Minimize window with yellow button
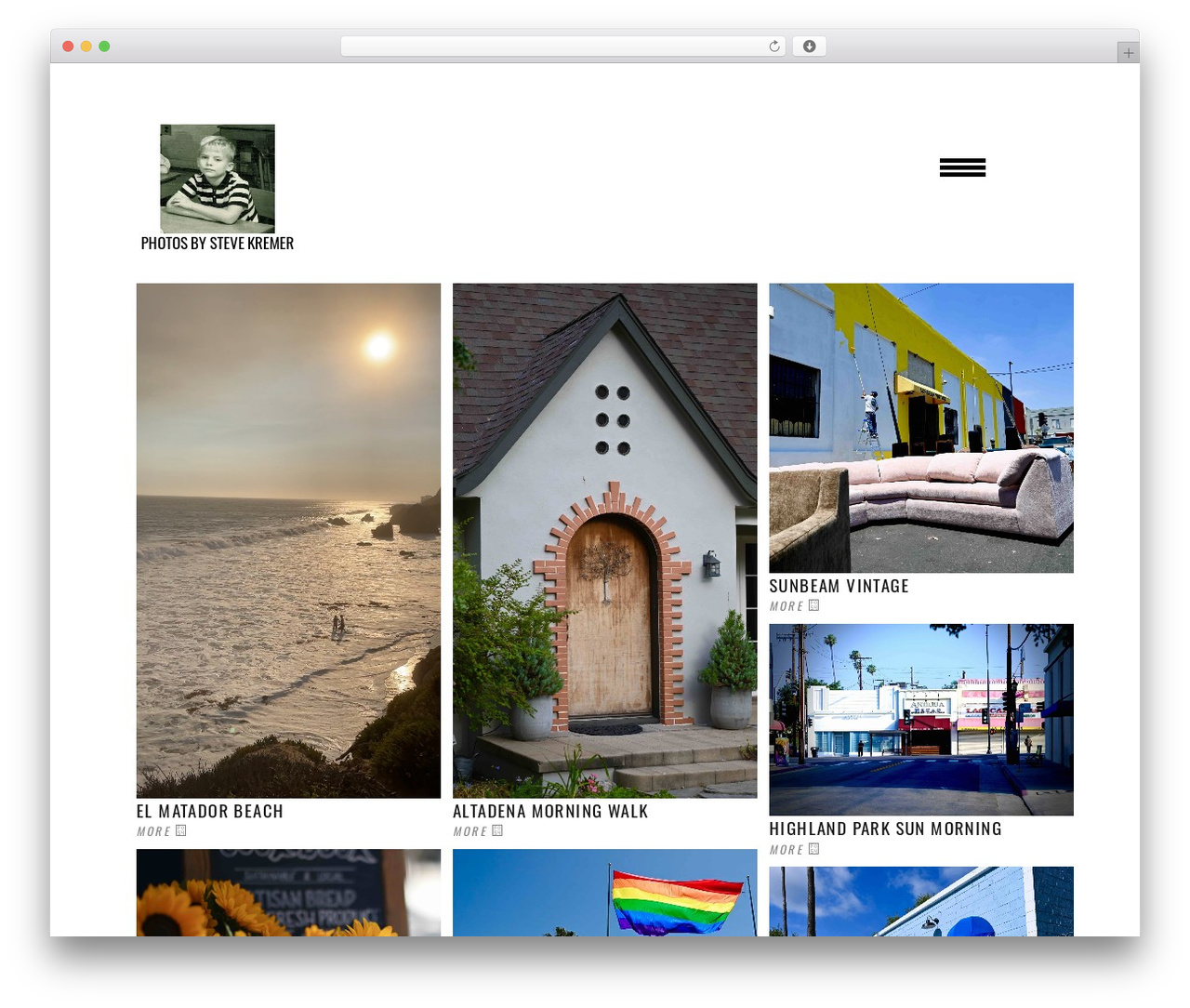This screenshot has height=1008, width=1190. (x=86, y=46)
